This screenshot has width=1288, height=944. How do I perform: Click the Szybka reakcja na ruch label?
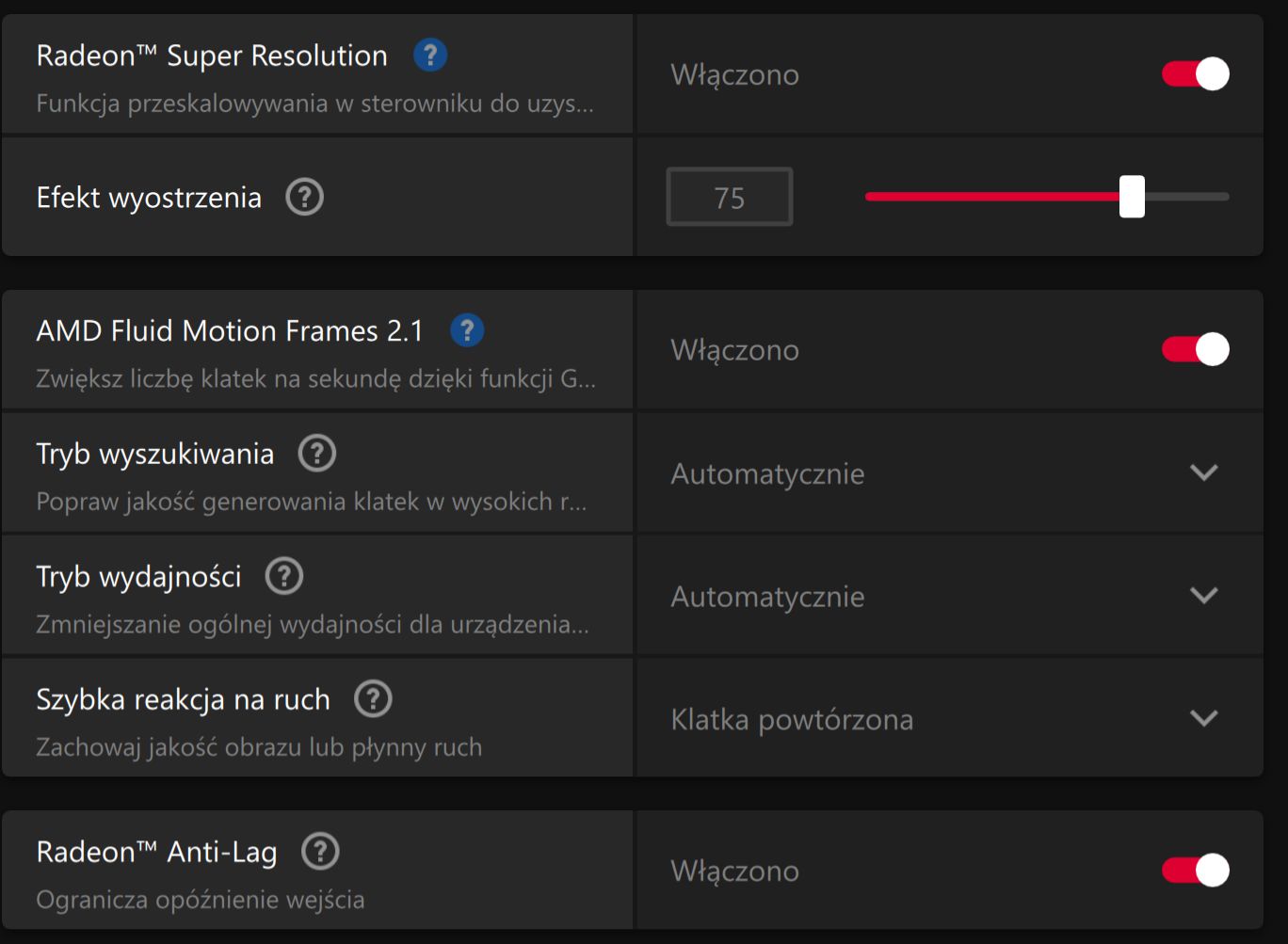click(x=184, y=700)
